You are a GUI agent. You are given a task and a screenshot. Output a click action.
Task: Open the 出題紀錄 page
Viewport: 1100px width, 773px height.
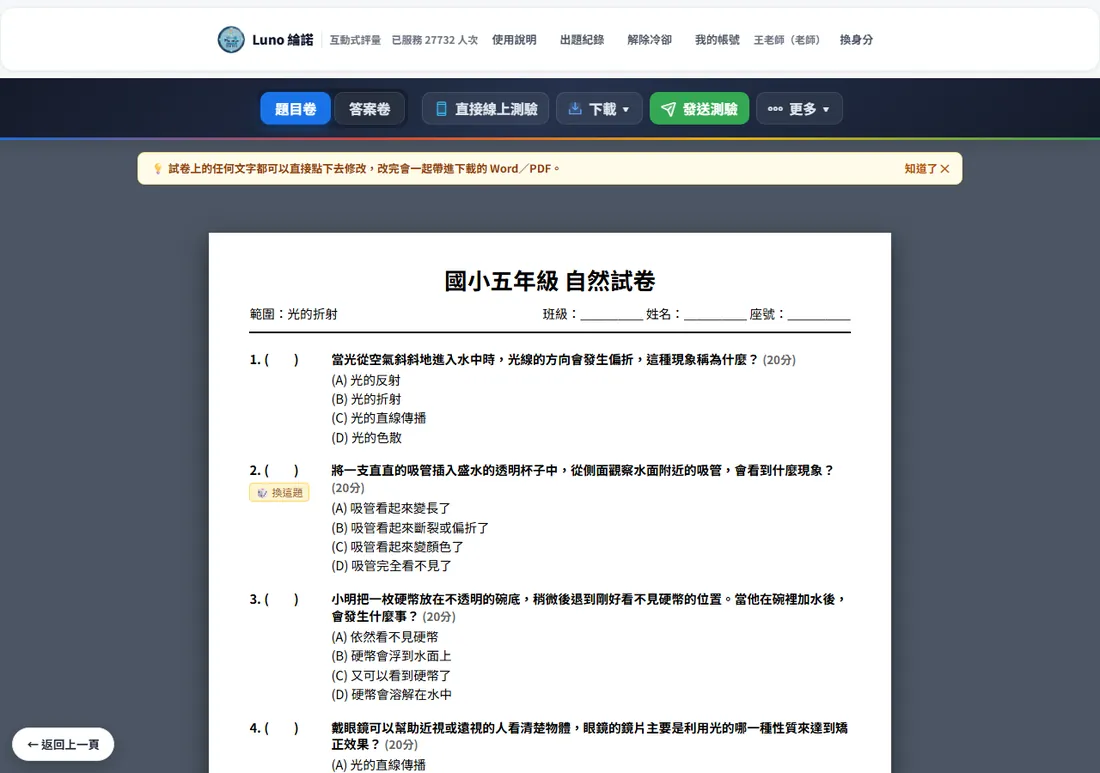tap(582, 40)
